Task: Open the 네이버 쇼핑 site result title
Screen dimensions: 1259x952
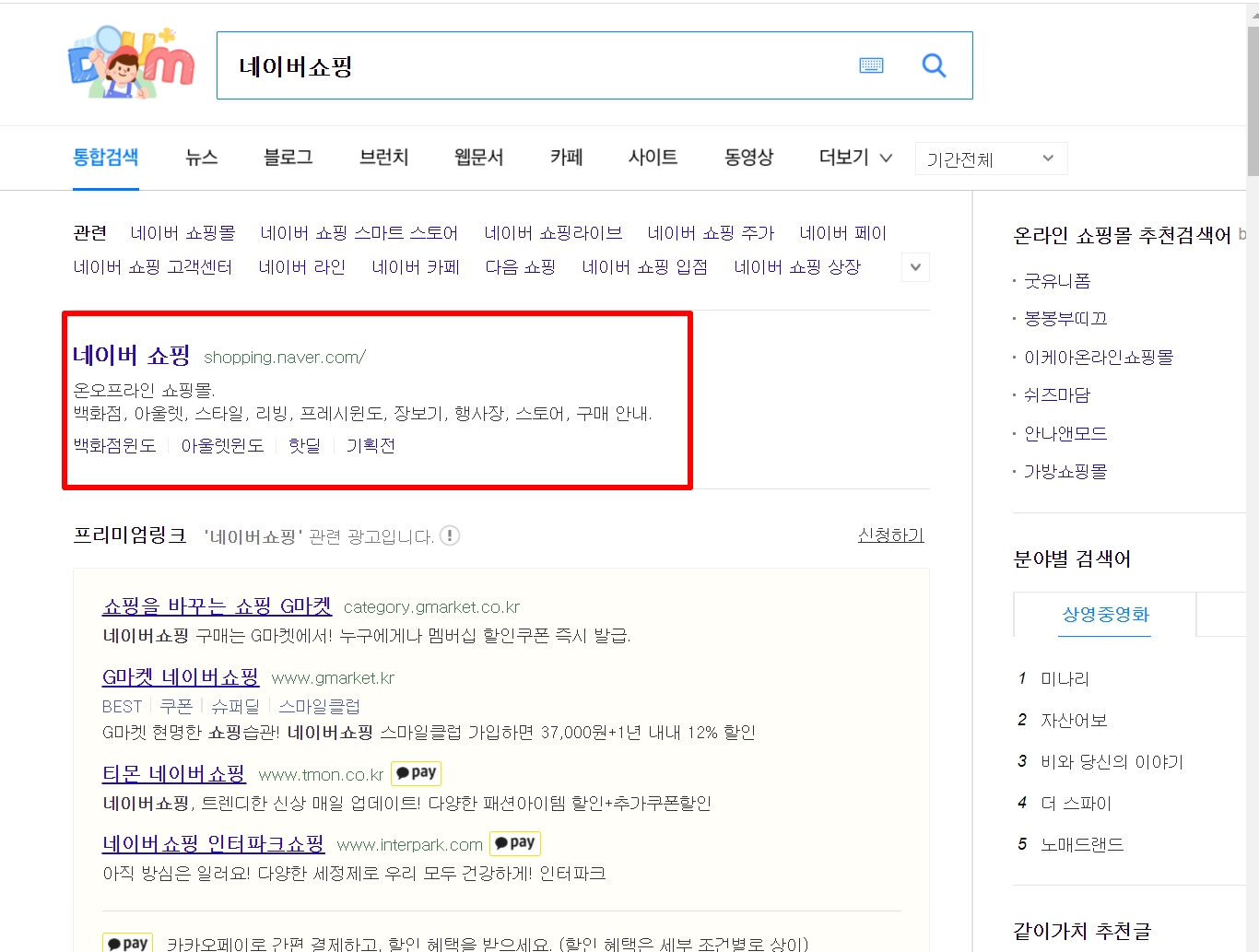Action: click(x=132, y=356)
